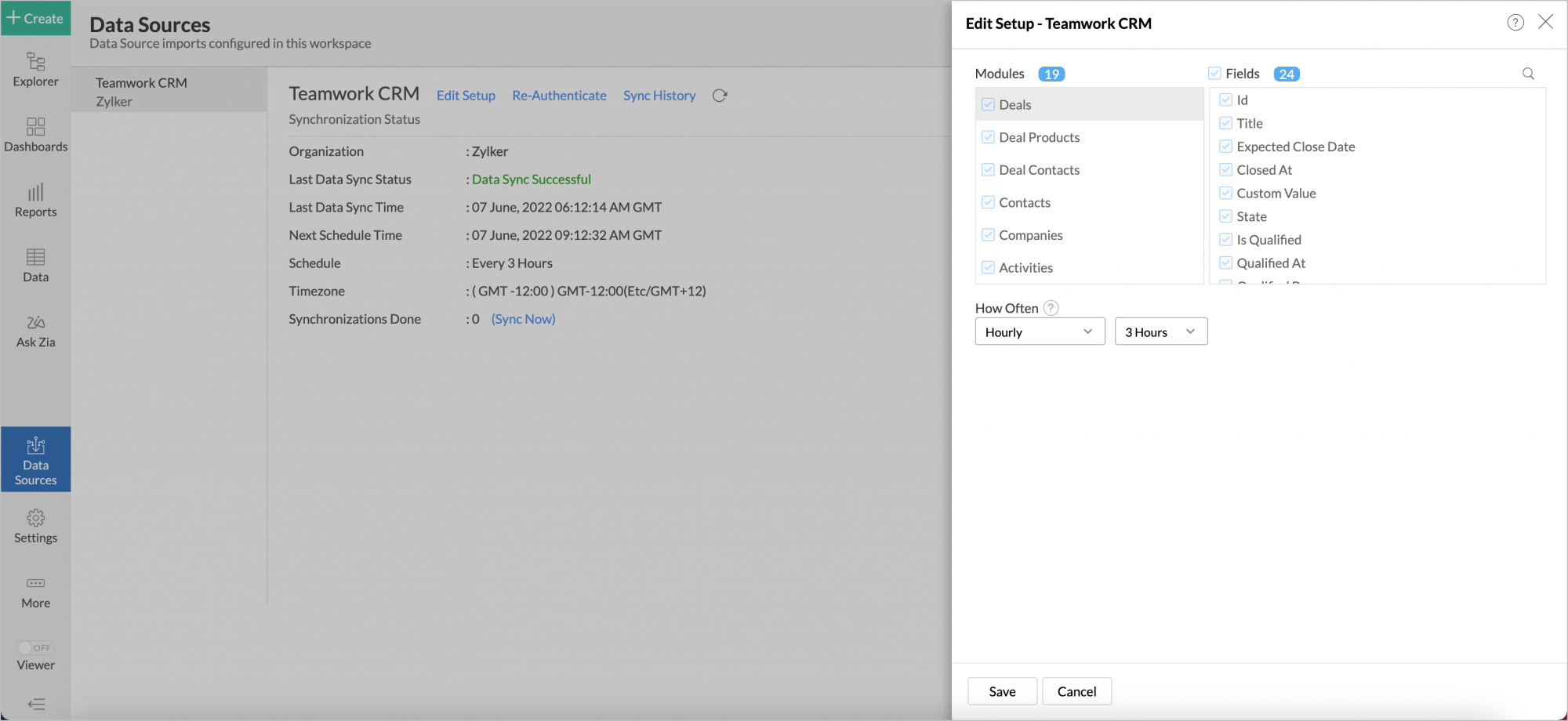Click the Sync Now link
This screenshot has width=1568, height=721.
[522, 319]
